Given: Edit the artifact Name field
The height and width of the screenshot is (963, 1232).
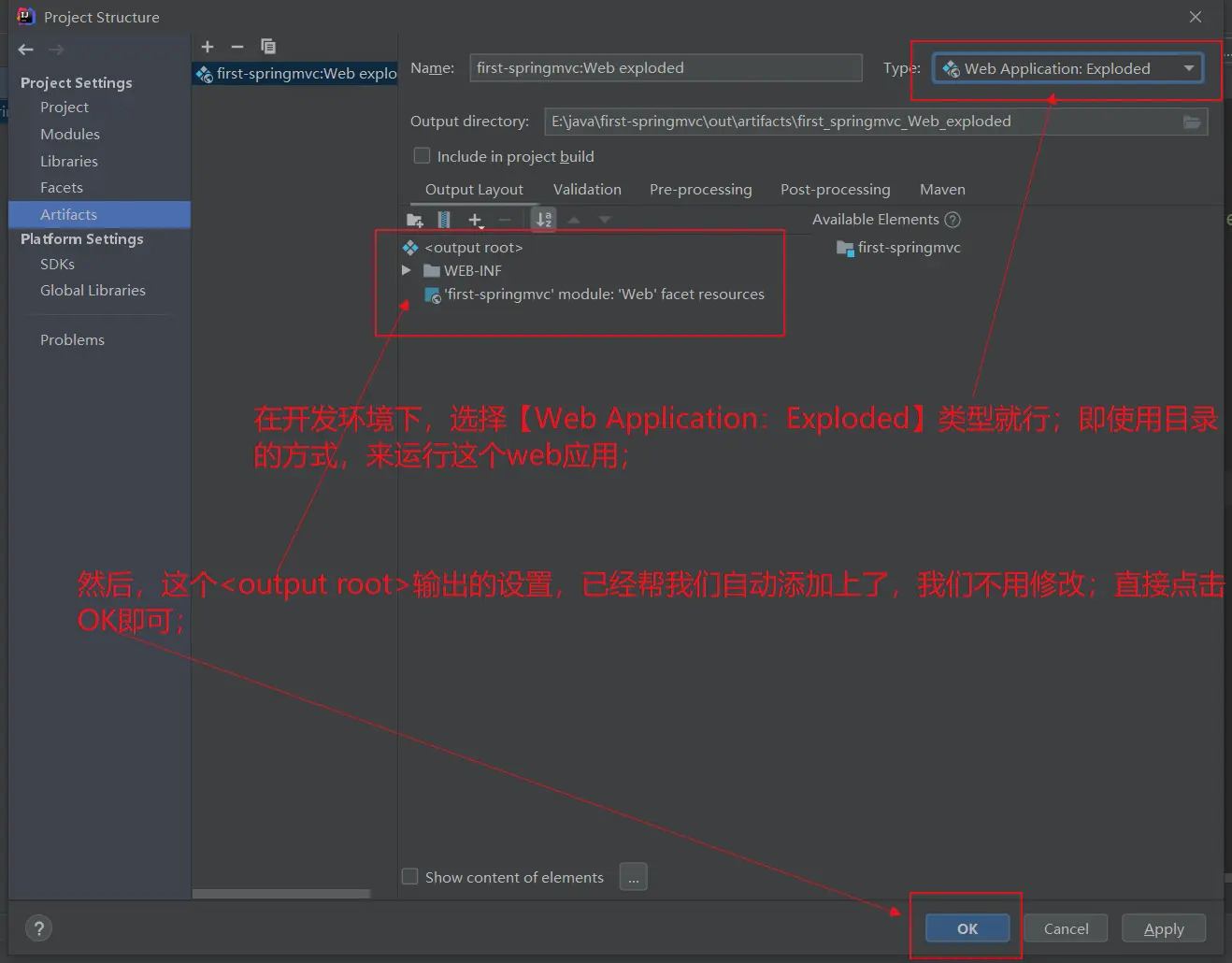Looking at the screenshot, I should [x=666, y=68].
